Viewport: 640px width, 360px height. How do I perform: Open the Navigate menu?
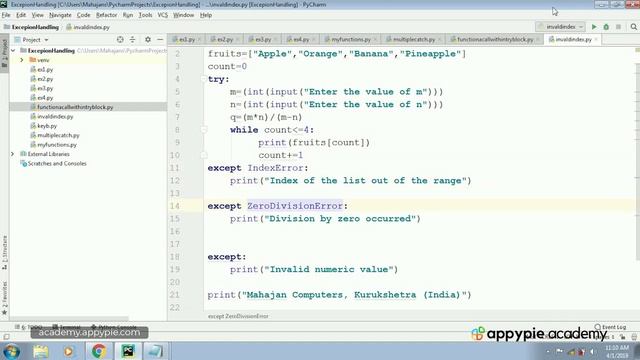pyautogui.click(x=60, y=15)
